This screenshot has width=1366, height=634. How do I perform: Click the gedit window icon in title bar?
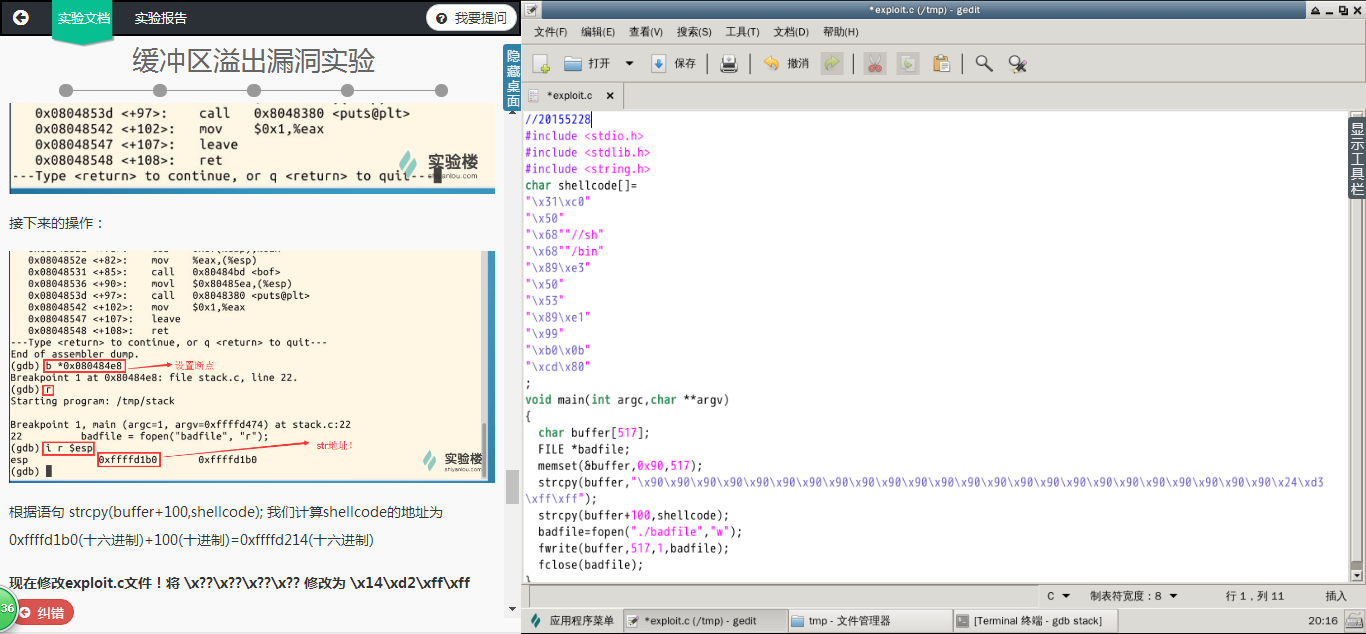pyautogui.click(x=531, y=9)
